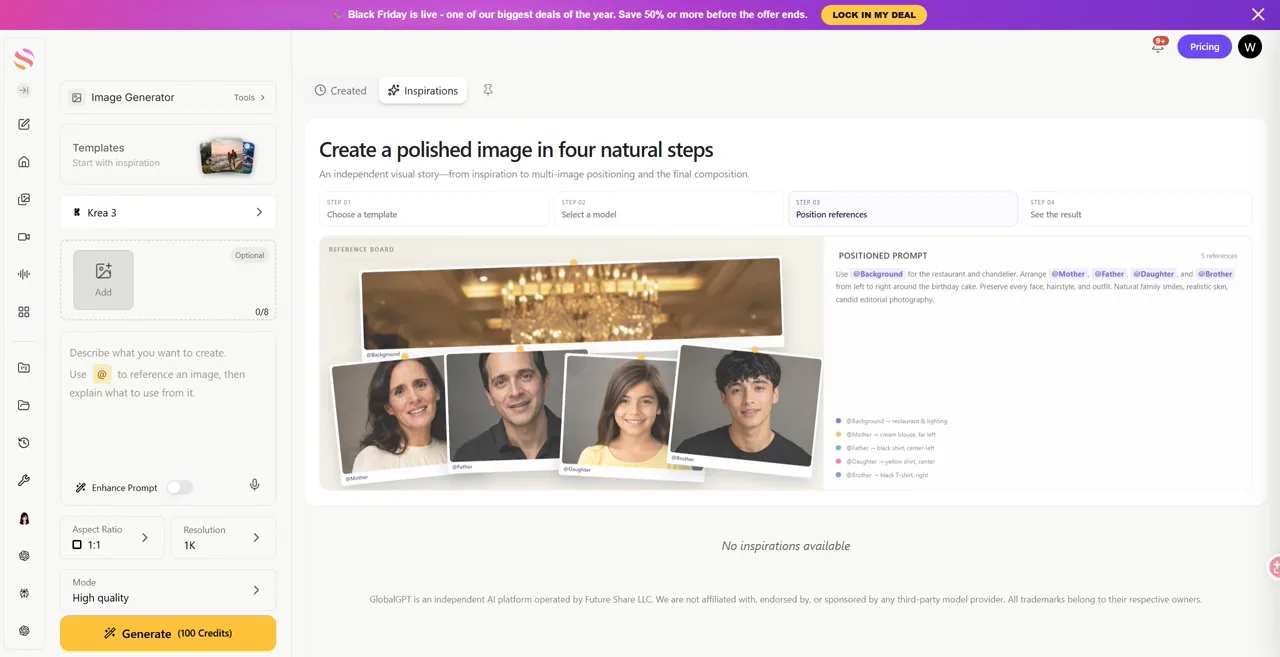Click Generate (100 Credits) button

point(168,633)
